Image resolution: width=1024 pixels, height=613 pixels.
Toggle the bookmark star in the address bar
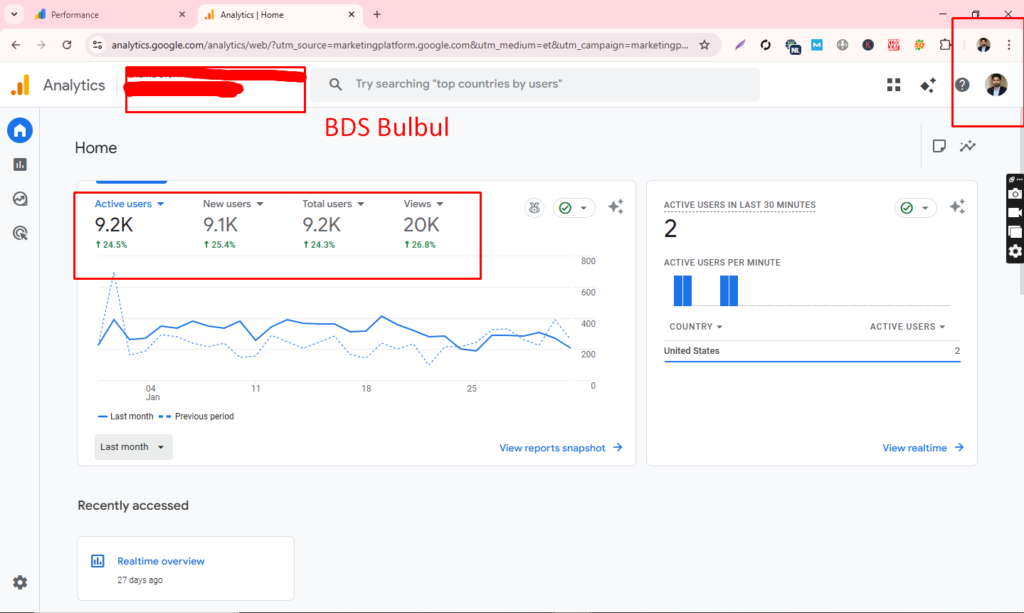pos(703,45)
